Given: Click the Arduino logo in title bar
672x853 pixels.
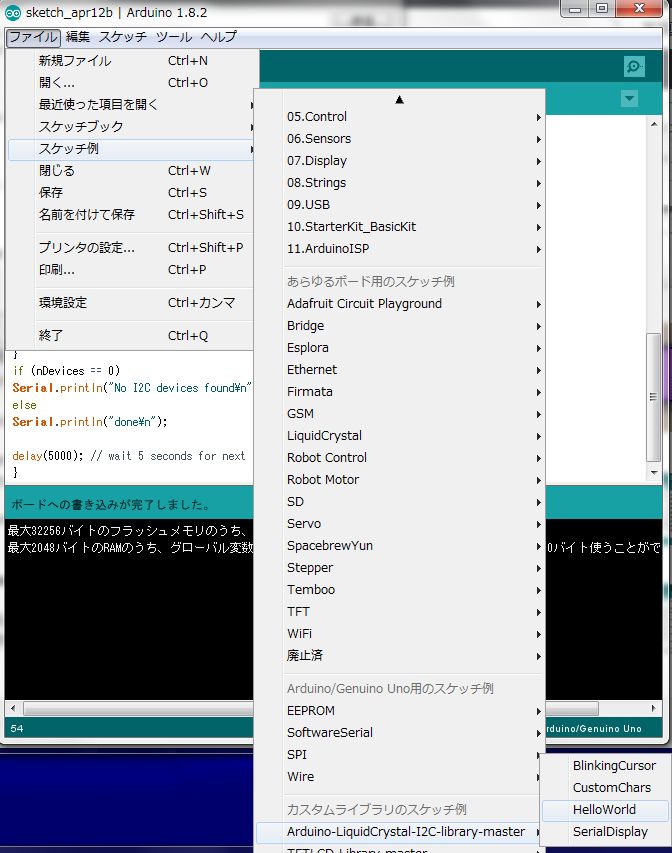Looking at the screenshot, I should coord(12,13).
